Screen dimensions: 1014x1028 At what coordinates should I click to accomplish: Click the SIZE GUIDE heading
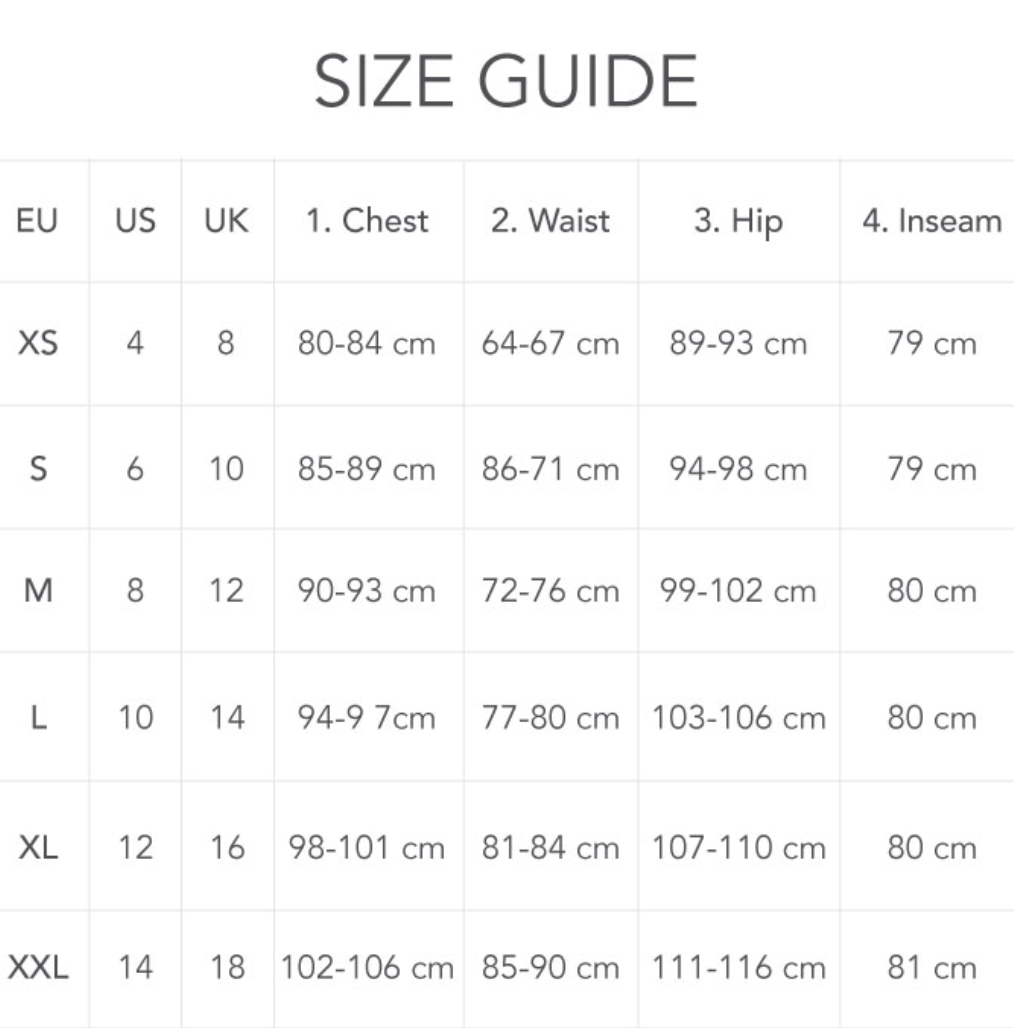point(506,82)
